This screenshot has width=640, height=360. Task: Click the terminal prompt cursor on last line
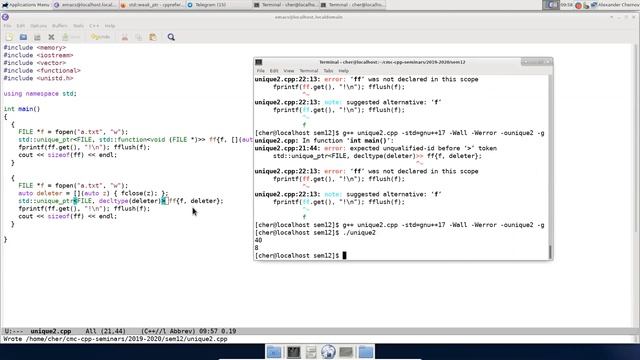(x=344, y=256)
